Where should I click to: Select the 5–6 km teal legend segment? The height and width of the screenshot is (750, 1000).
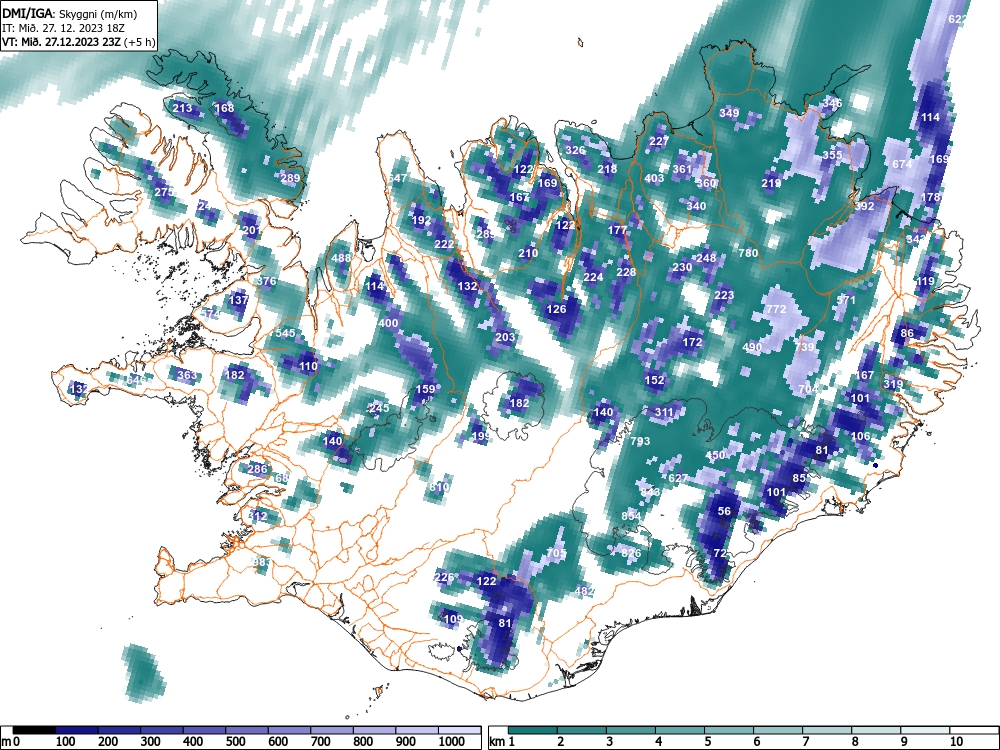coord(730,730)
